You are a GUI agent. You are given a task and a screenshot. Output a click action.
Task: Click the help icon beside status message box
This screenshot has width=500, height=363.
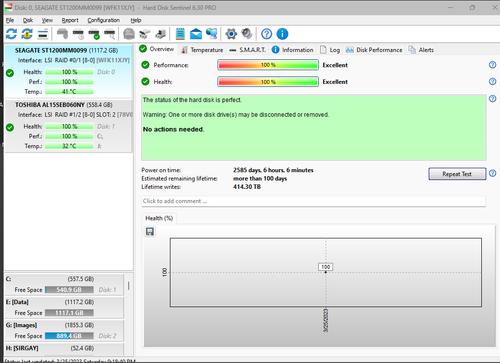tap(492, 99)
